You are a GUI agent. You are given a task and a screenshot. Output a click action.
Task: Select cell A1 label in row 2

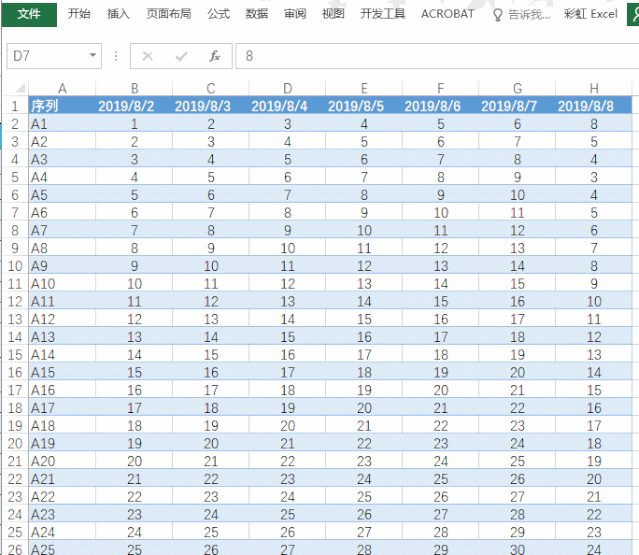[62, 124]
